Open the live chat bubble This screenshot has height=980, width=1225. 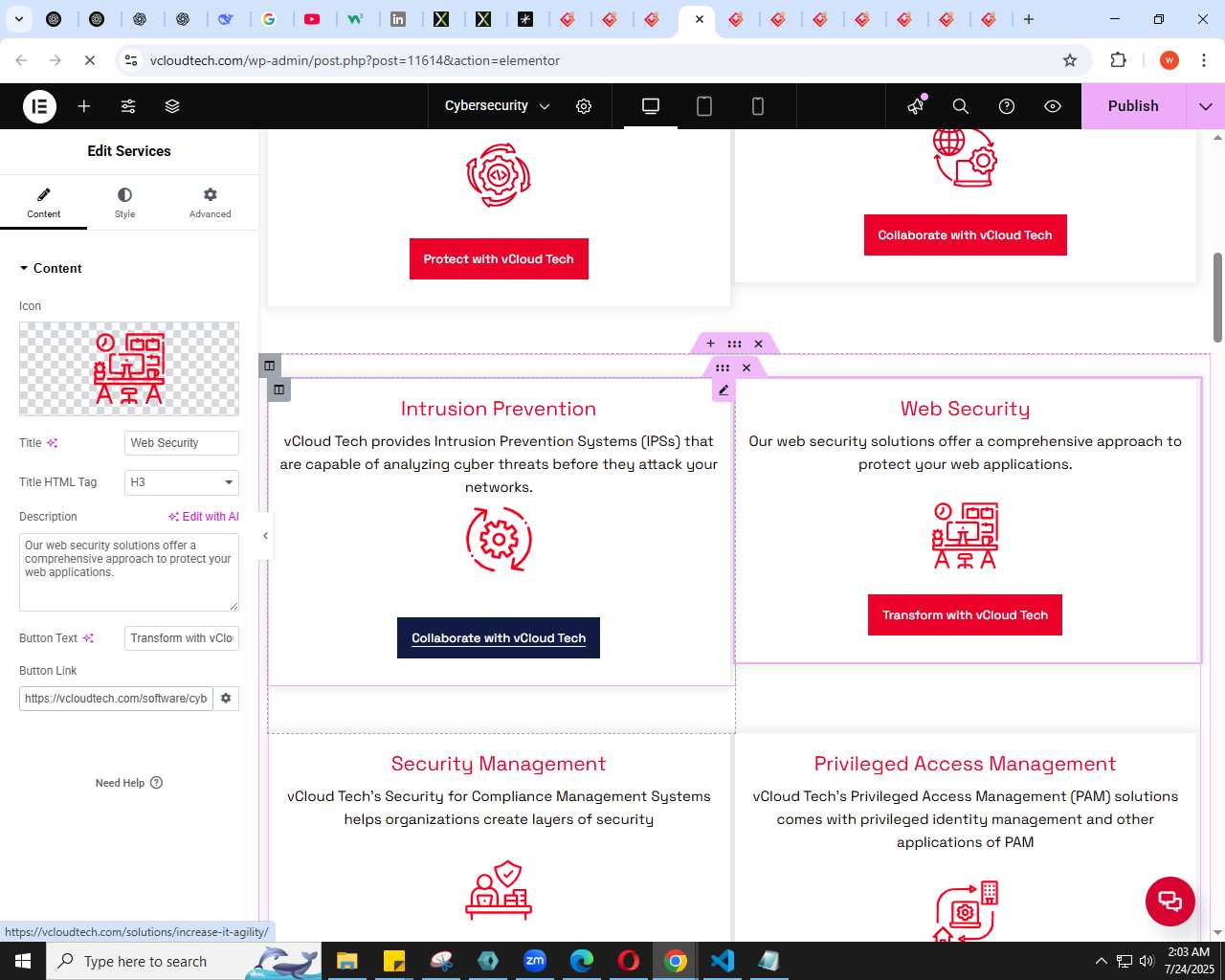pyautogui.click(x=1170, y=902)
